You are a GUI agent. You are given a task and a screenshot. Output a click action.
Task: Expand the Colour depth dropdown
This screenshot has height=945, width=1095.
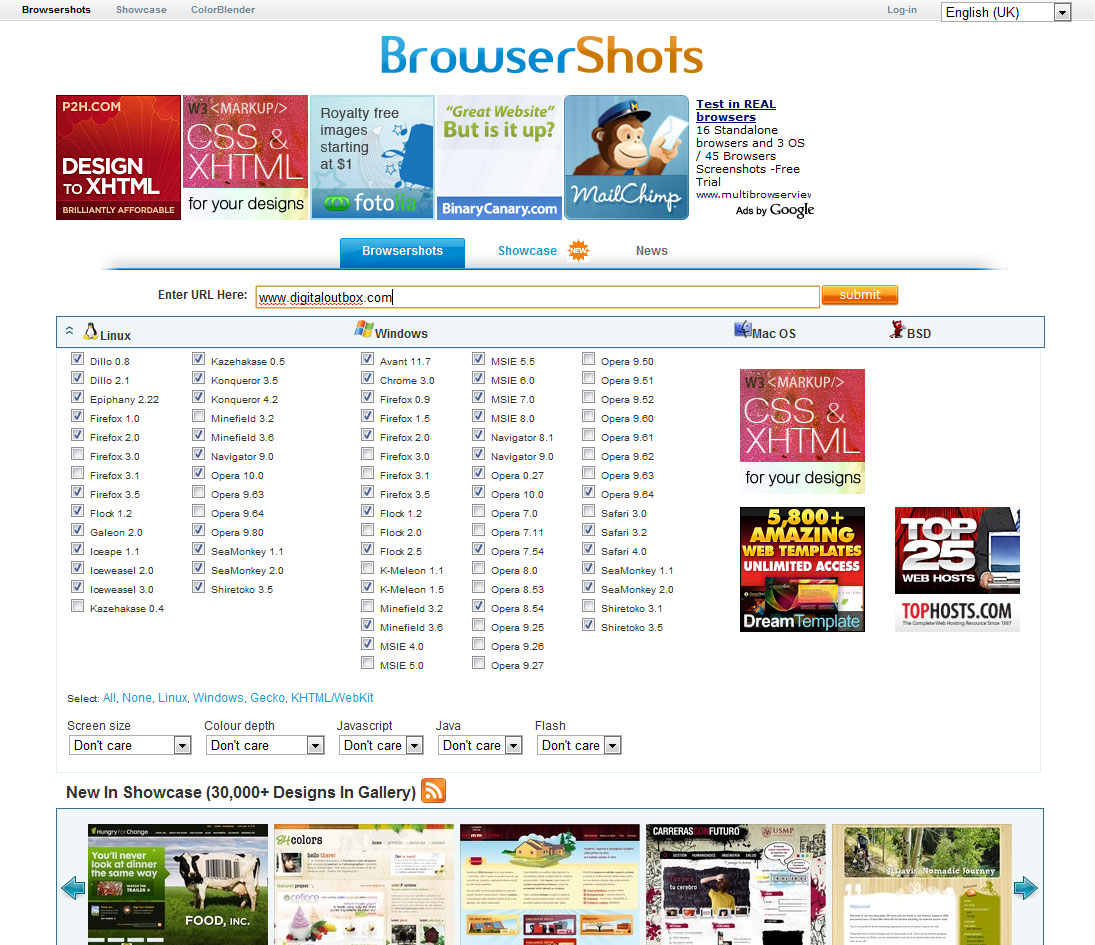coord(264,745)
